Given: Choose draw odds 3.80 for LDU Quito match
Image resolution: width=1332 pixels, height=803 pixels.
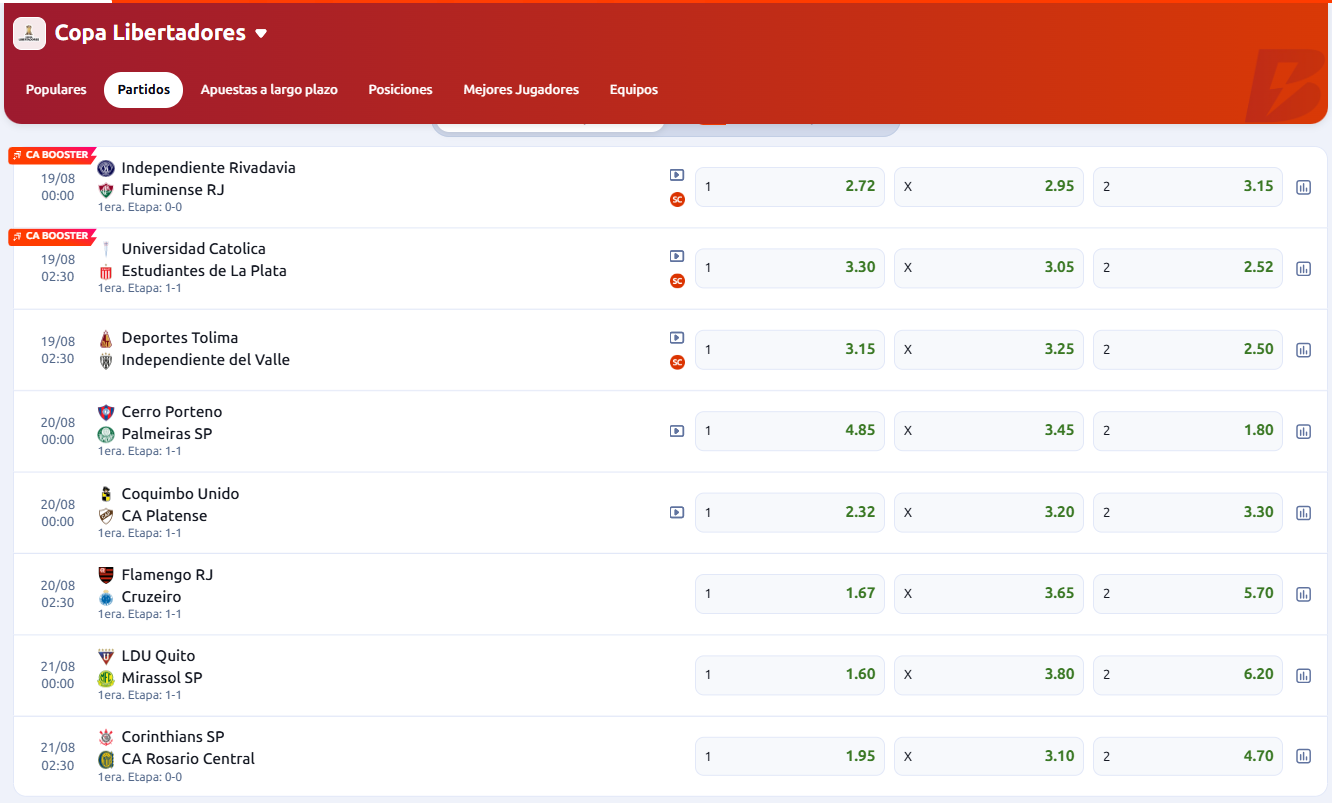Looking at the screenshot, I should 989,675.
